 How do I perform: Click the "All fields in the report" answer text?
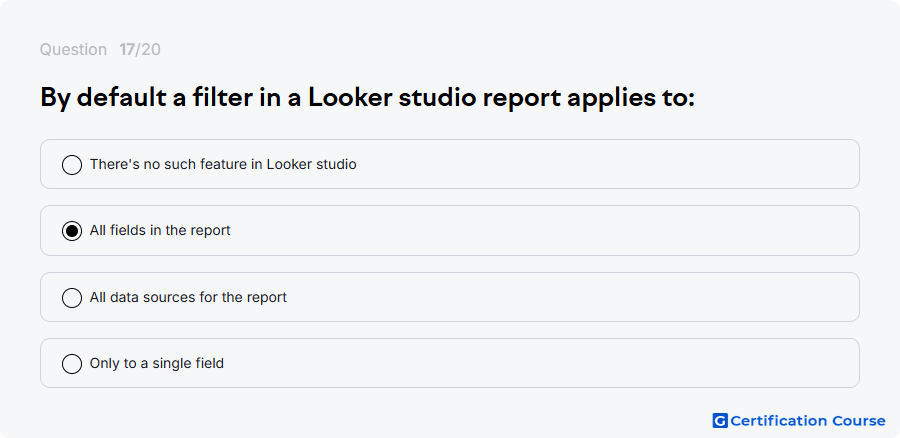point(160,230)
